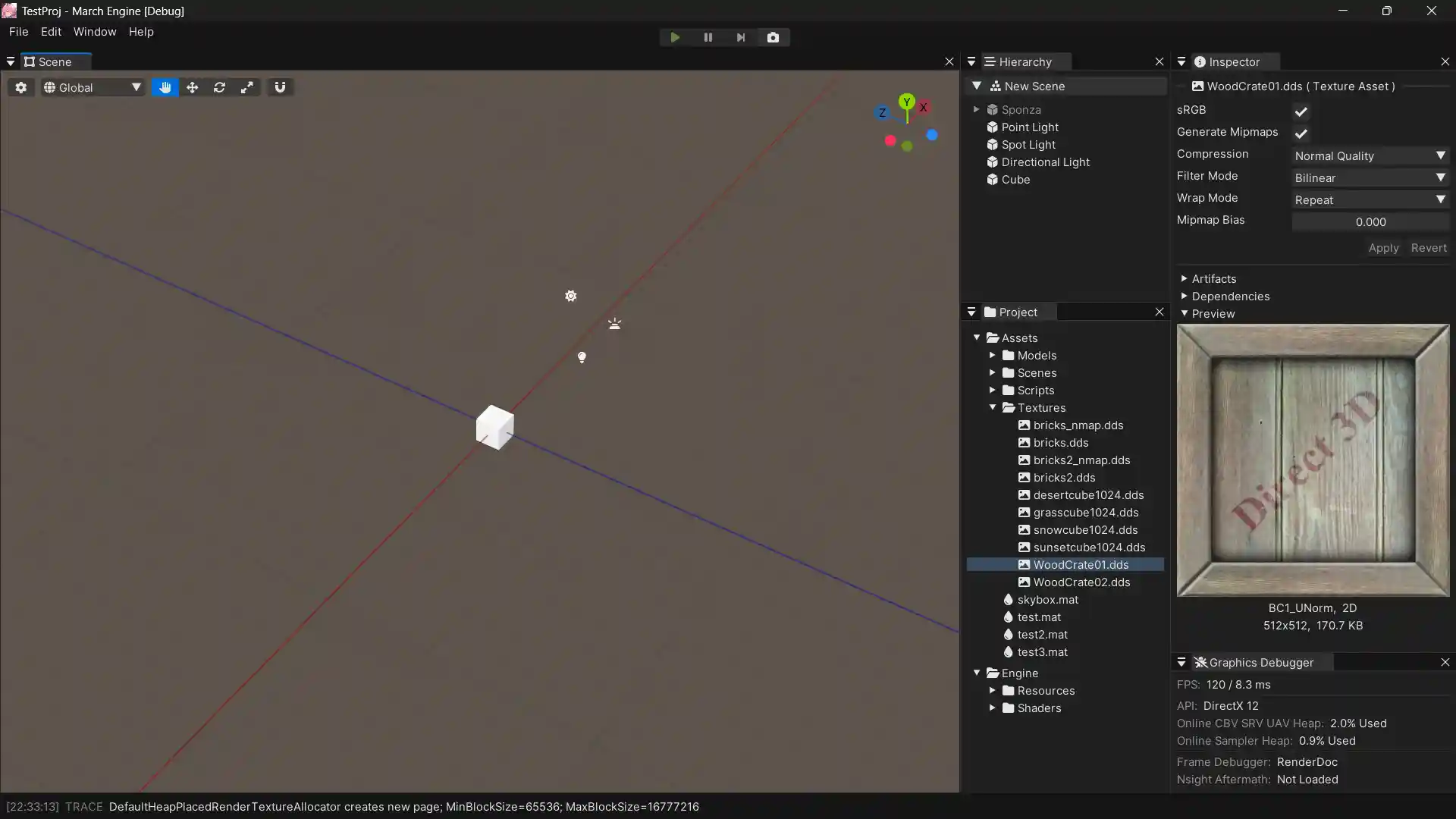This screenshot has width=1456, height=819.
Task: Uncheck the sRGB checkbox
Action: tap(1301, 111)
